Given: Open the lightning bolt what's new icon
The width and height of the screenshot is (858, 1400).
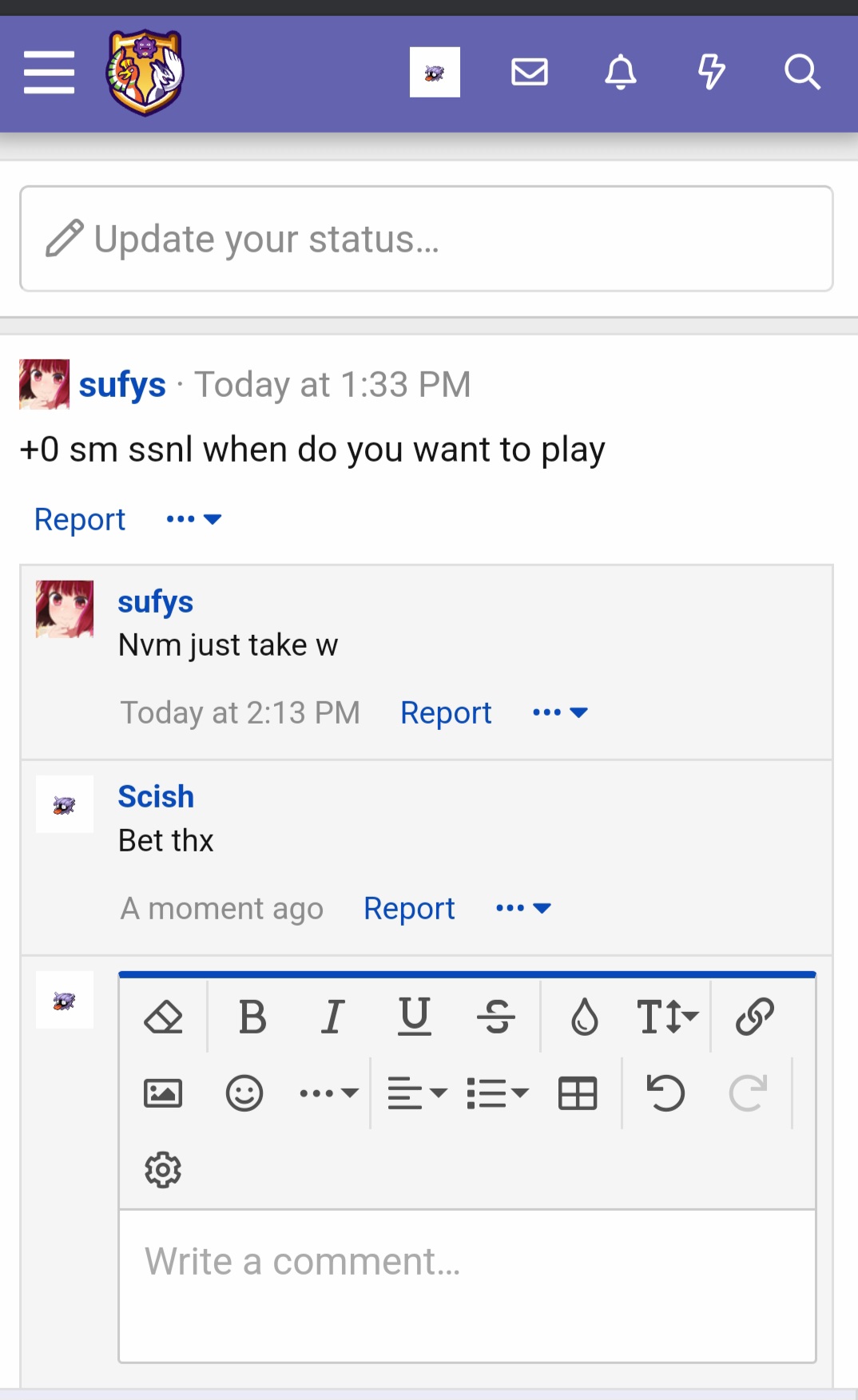Looking at the screenshot, I should coord(711,73).
